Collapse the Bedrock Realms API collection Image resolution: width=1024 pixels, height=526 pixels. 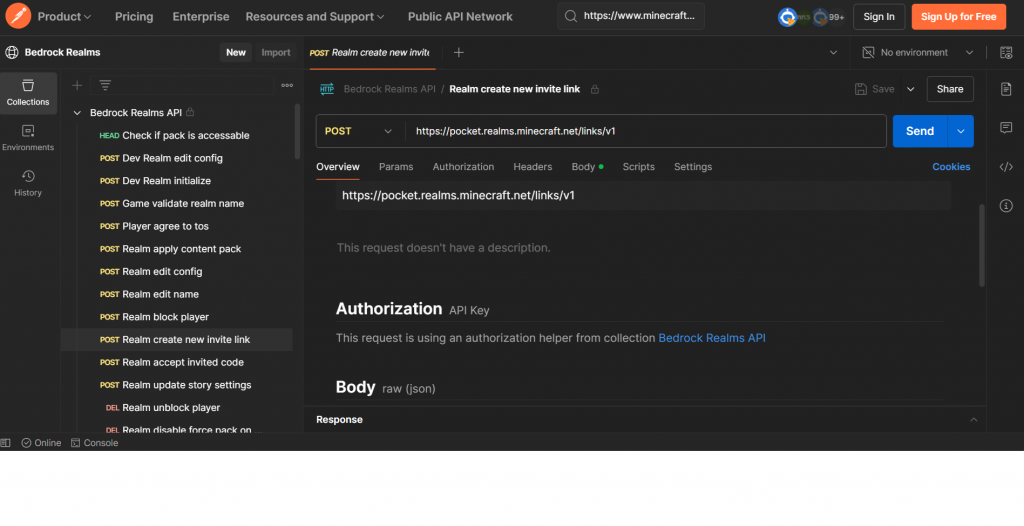click(x=77, y=113)
